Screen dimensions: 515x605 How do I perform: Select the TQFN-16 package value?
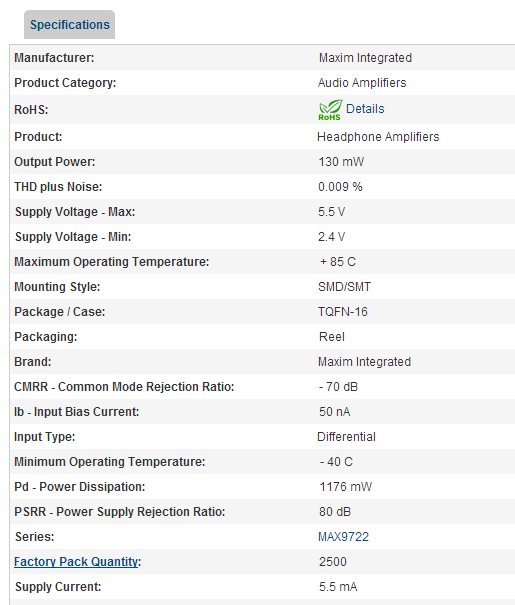coord(343,312)
